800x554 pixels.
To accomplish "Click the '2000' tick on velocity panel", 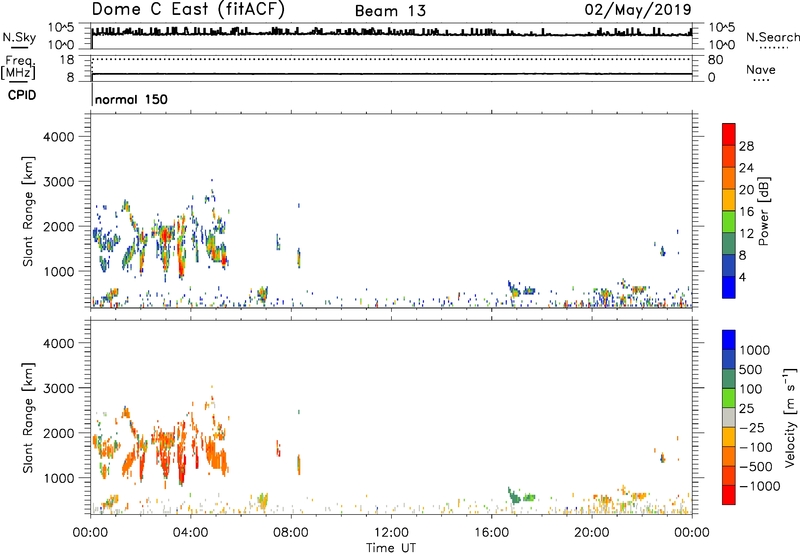I will click(x=59, y=433).
